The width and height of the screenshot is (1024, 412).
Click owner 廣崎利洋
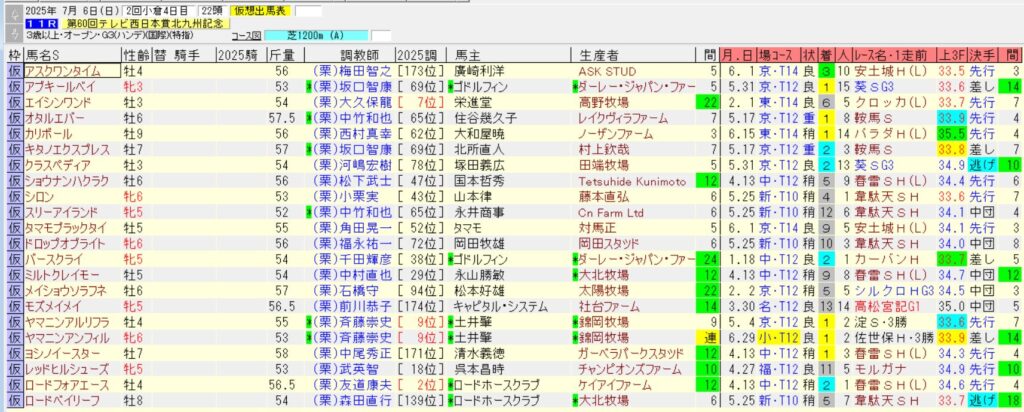pos(482,71)
